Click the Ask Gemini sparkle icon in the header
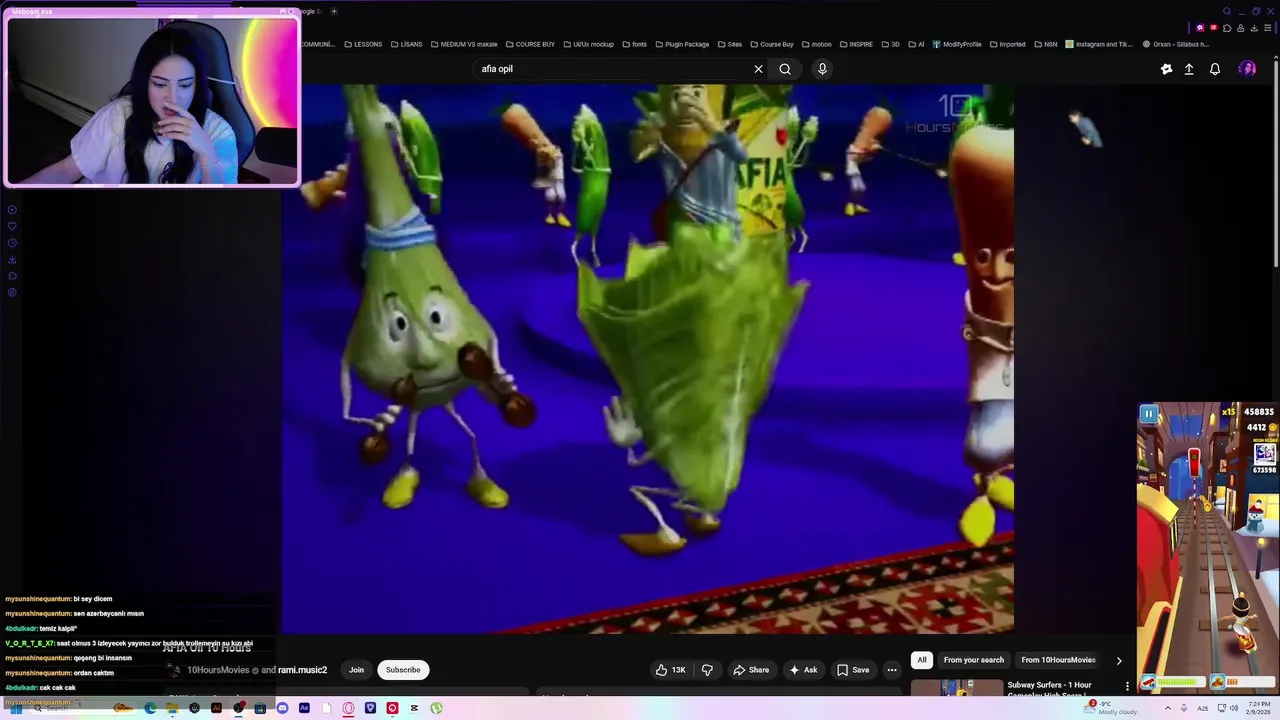Image resolution: width=1280 pixels, height=720 pixels. 1166,69
